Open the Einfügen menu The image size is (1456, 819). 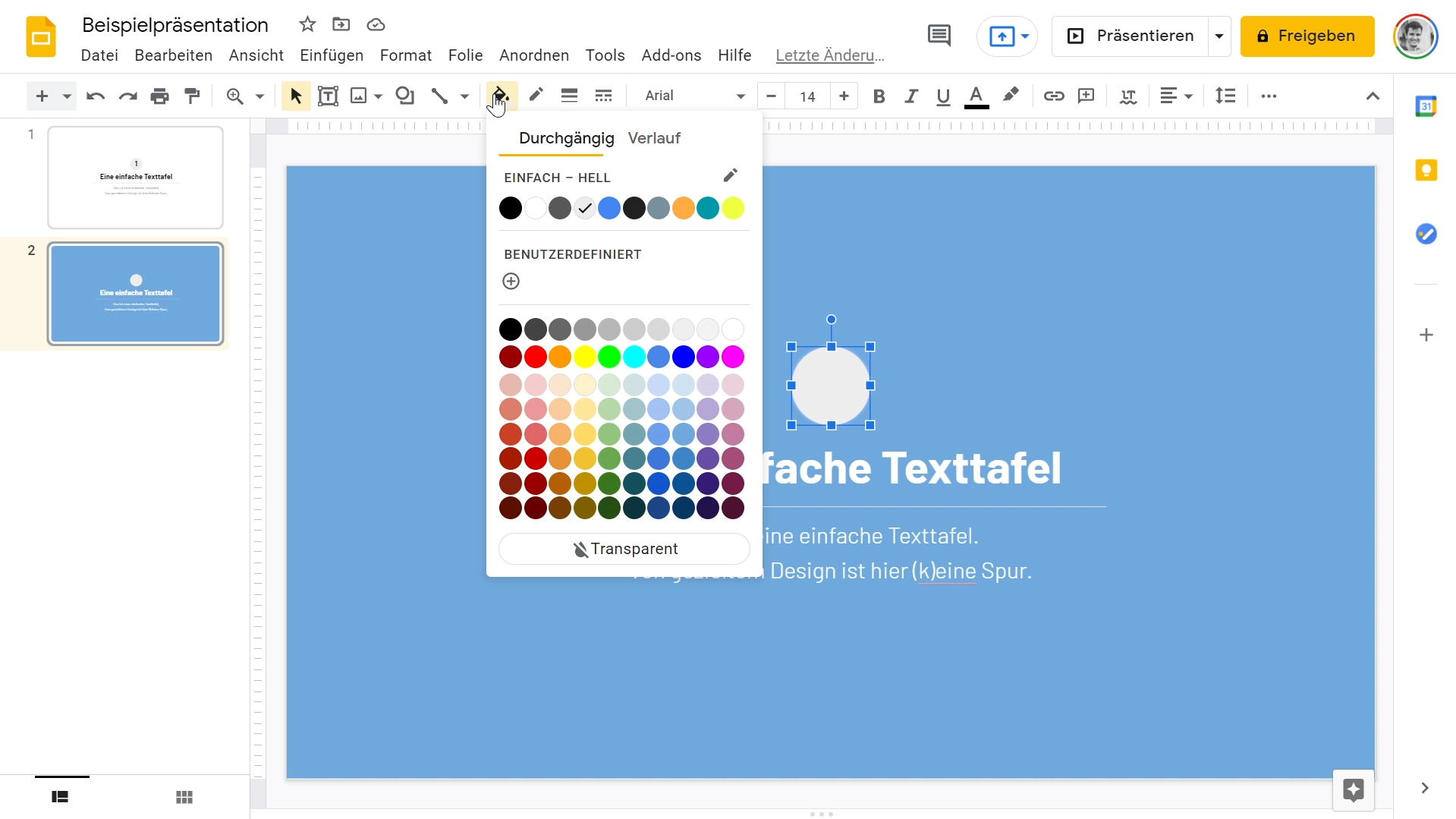(x=332, y=55)
